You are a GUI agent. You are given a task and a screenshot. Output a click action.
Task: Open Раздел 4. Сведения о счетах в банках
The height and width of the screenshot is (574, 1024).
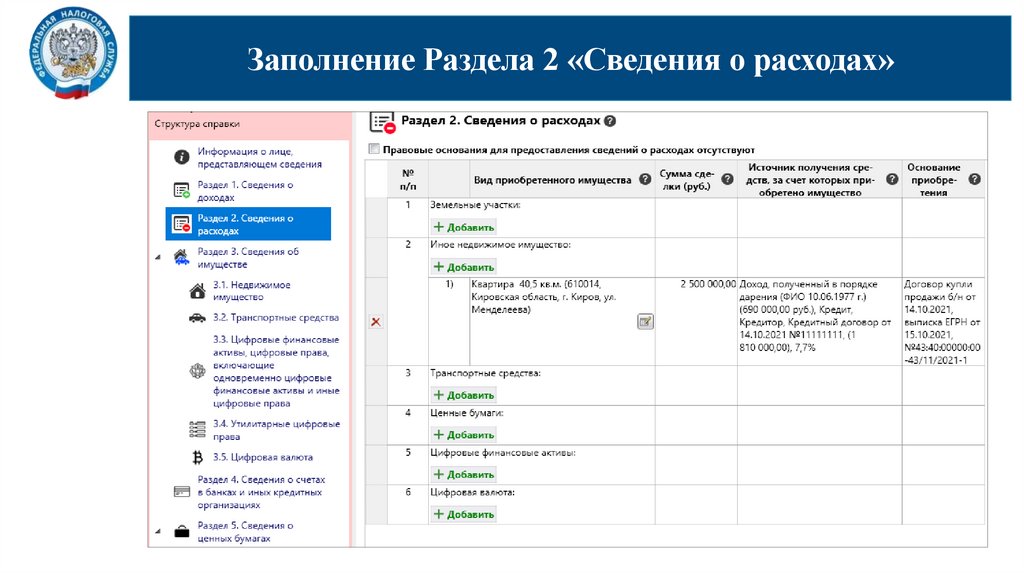tap(261, 492)
